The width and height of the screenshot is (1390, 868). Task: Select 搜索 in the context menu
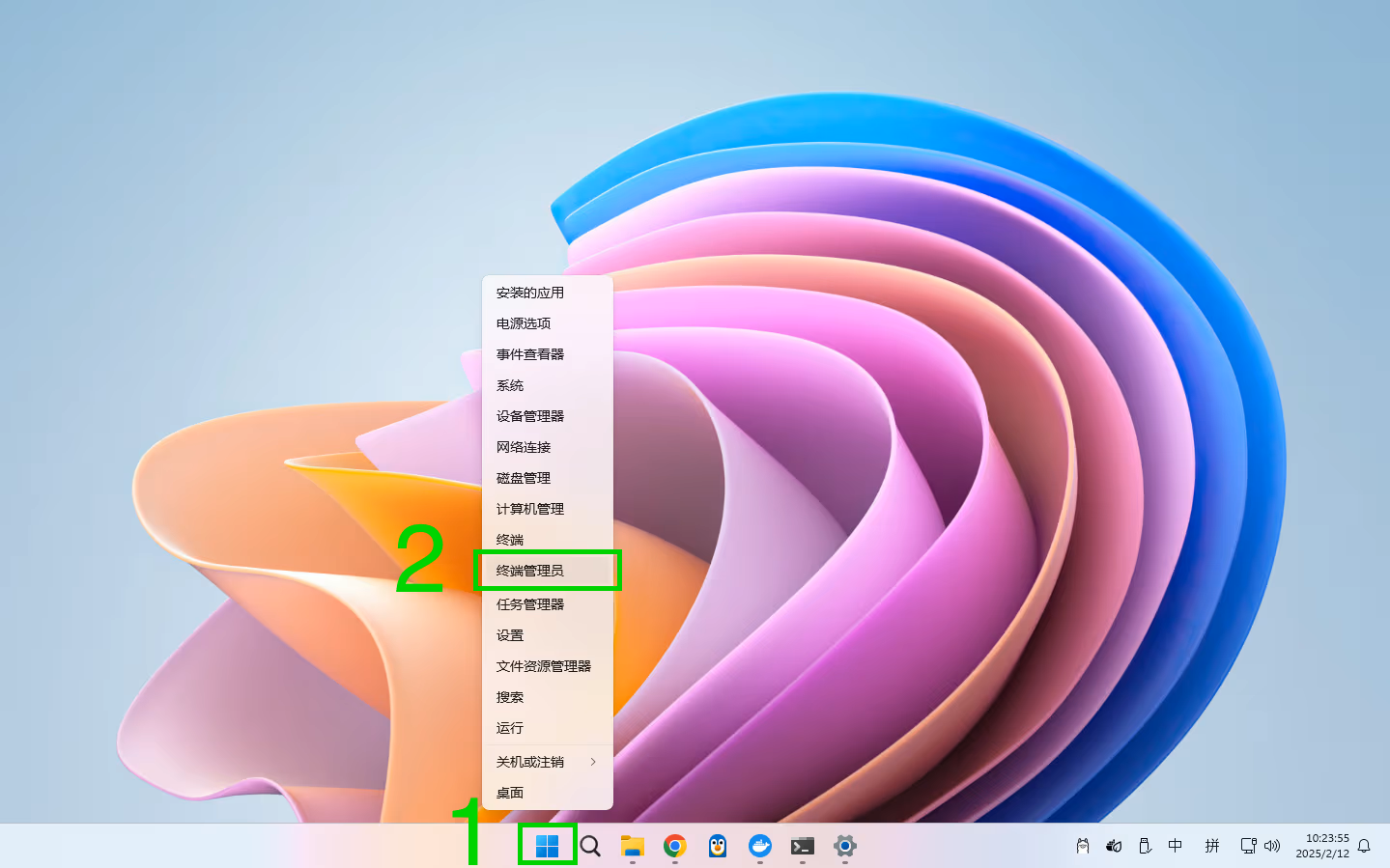tap(548, 697)
